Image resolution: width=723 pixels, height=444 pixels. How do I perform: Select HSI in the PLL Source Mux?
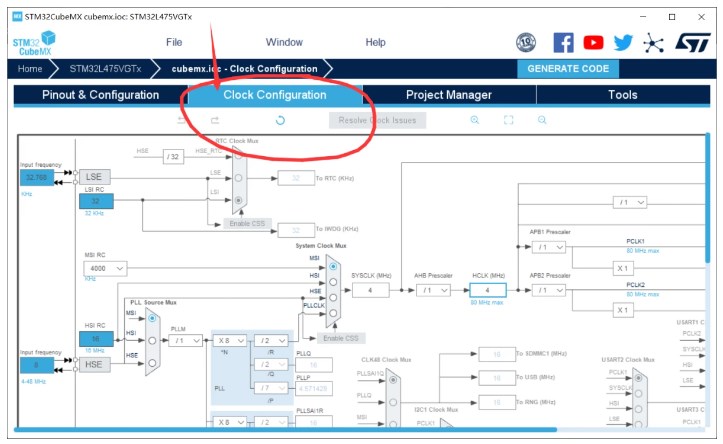pyautogui.click(x=152, y=340)
